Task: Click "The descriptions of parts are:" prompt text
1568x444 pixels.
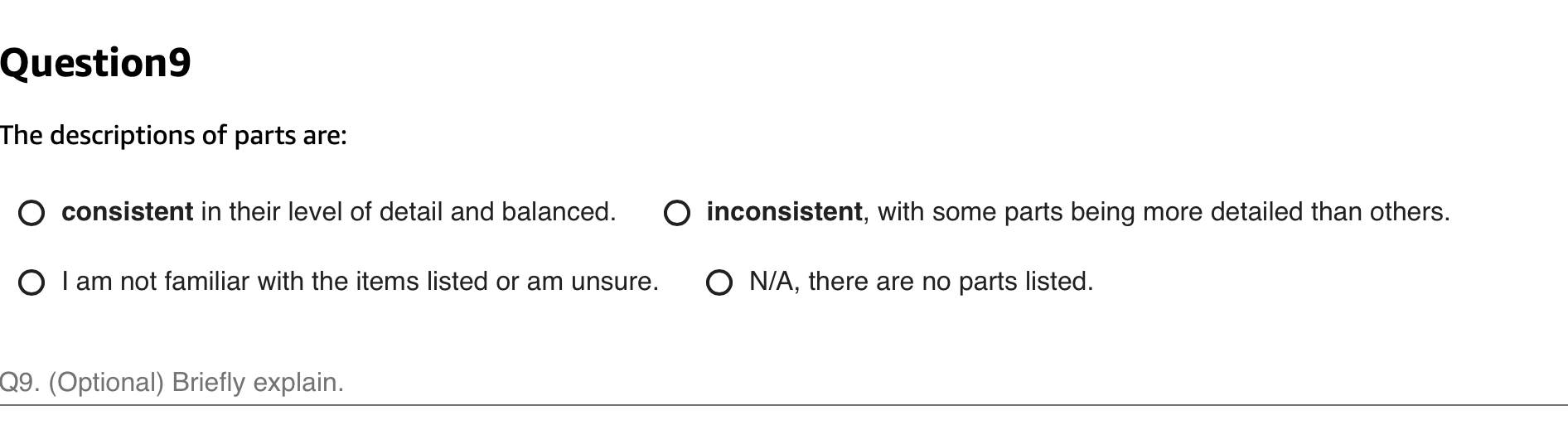Action: (x=173, y=135)
